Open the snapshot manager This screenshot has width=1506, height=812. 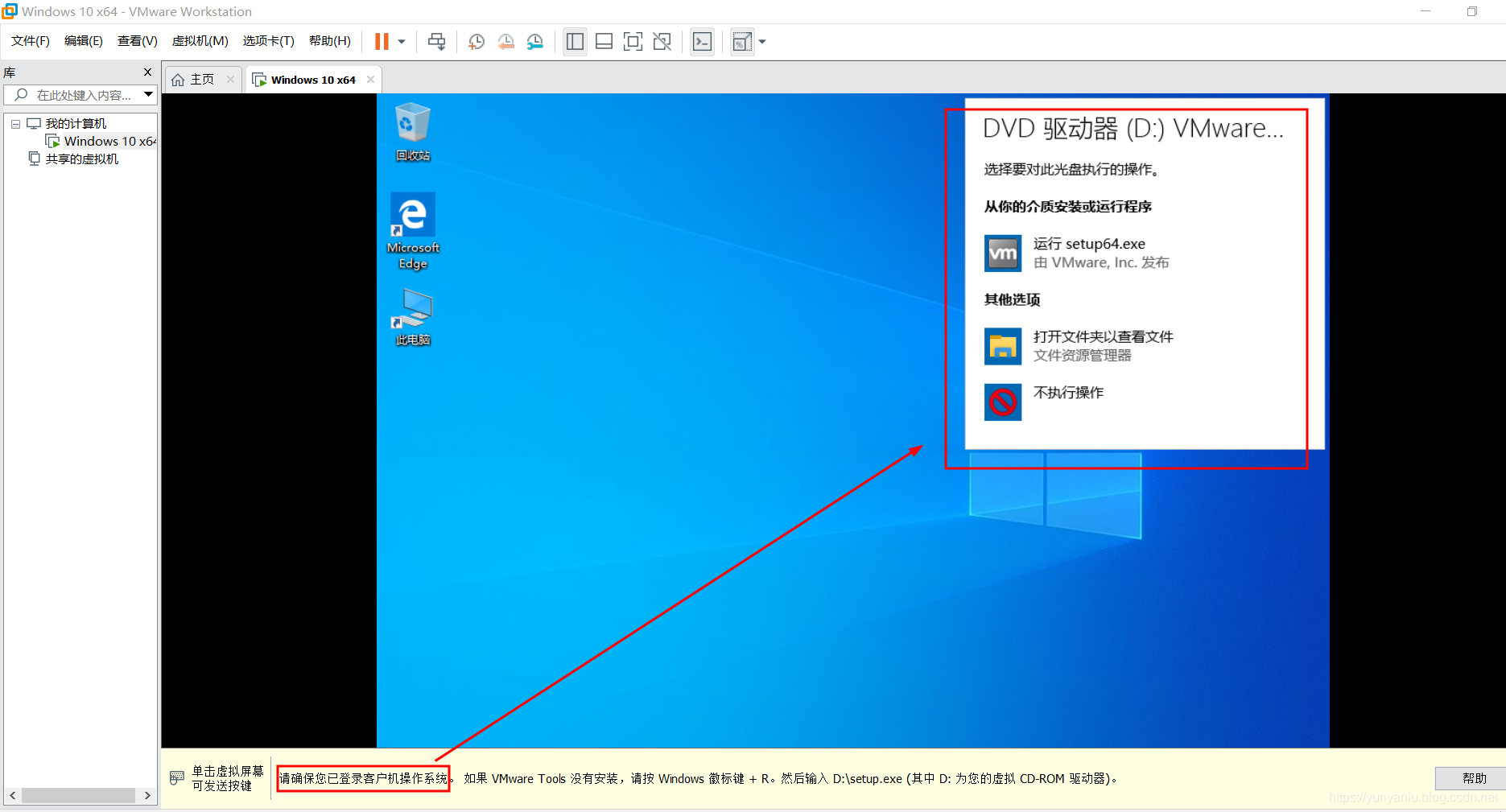click(x=535, y=41)
